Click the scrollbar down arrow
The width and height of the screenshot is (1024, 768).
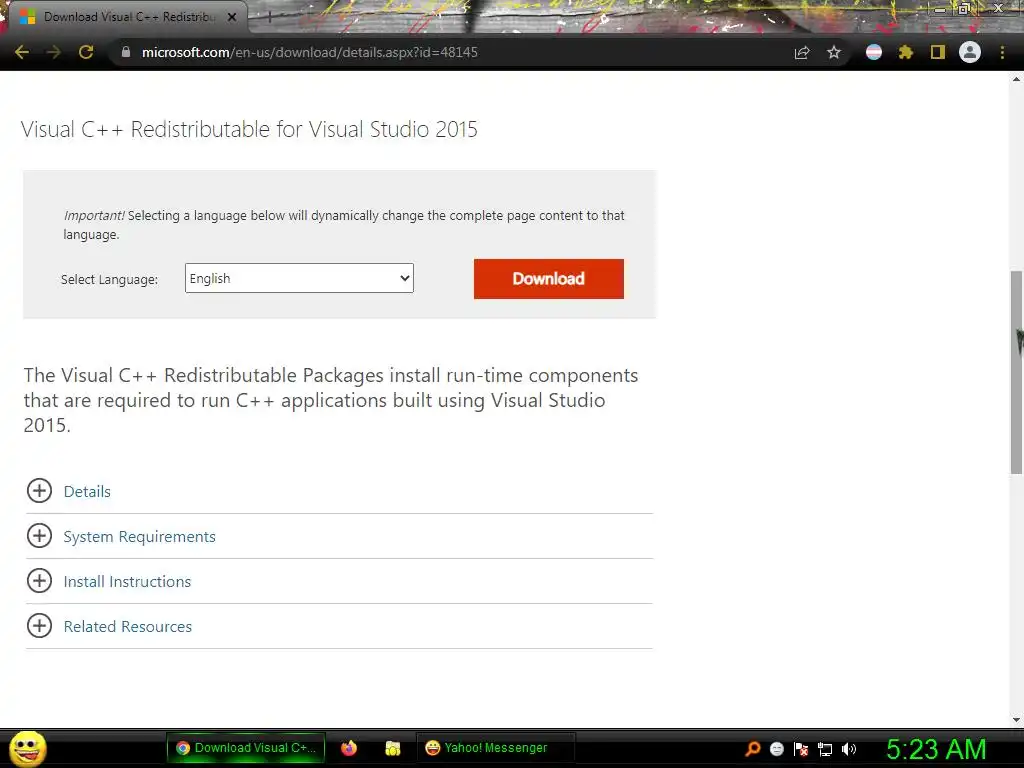(1016, 720)
